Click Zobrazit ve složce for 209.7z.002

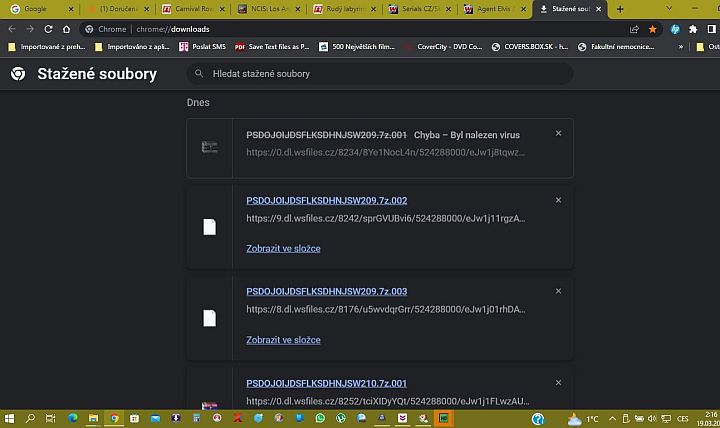(283, 248)
